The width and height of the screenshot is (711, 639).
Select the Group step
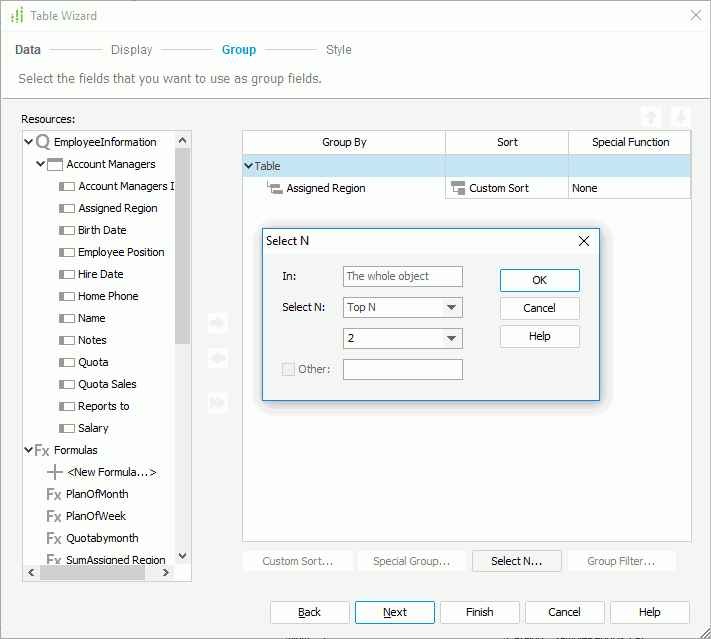coord(239,49)
